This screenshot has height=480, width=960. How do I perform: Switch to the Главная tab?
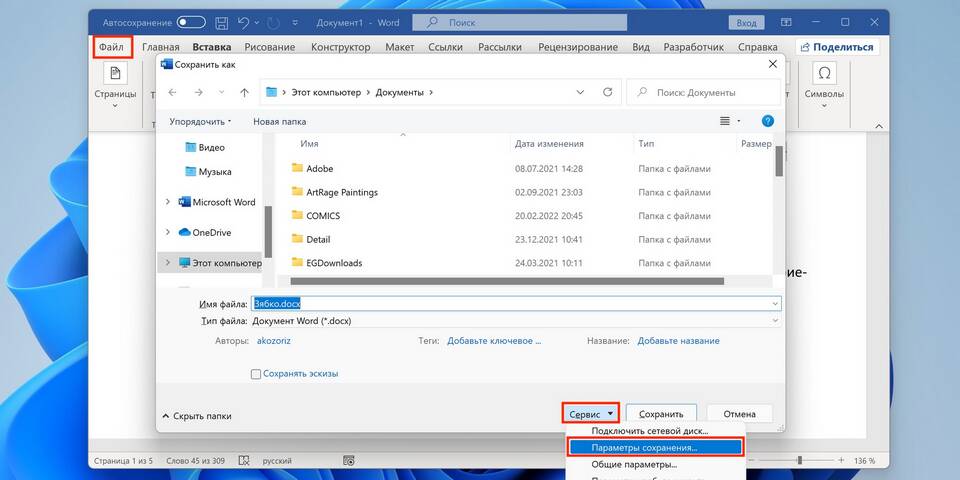tap(161, 47)
